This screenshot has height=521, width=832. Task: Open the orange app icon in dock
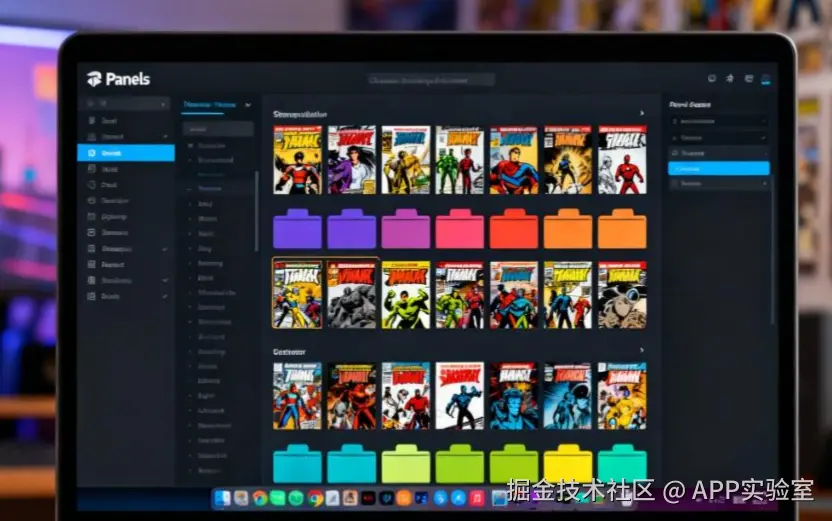(x=404, y=498)
